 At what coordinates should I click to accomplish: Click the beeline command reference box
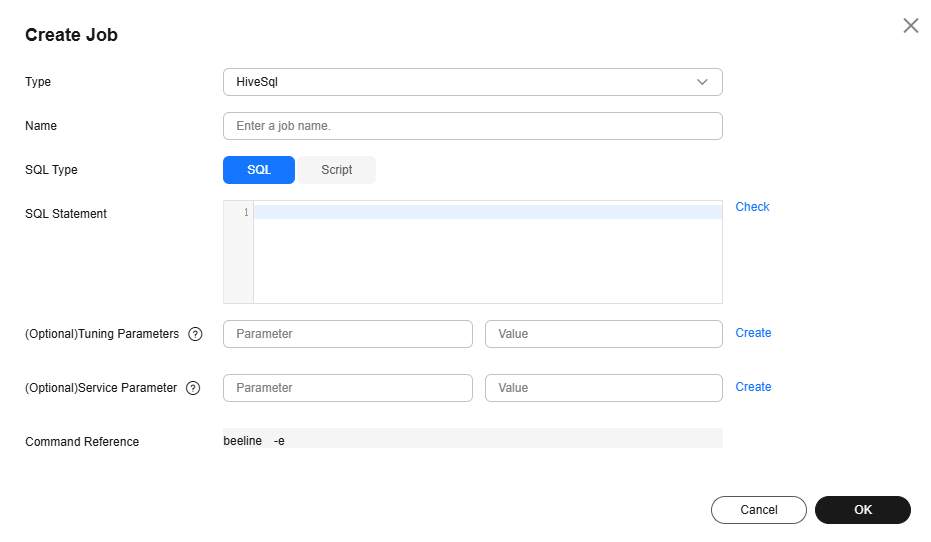coord(473,439)
